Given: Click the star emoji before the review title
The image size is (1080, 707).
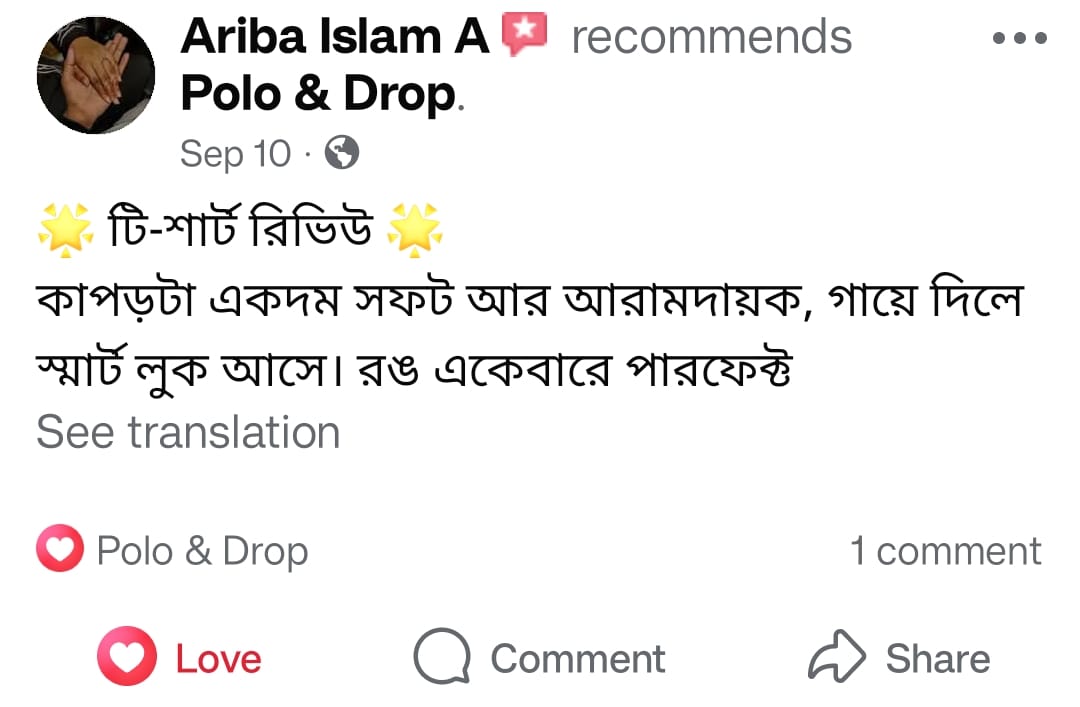Looking at the screenshot, I should [64, 229].
